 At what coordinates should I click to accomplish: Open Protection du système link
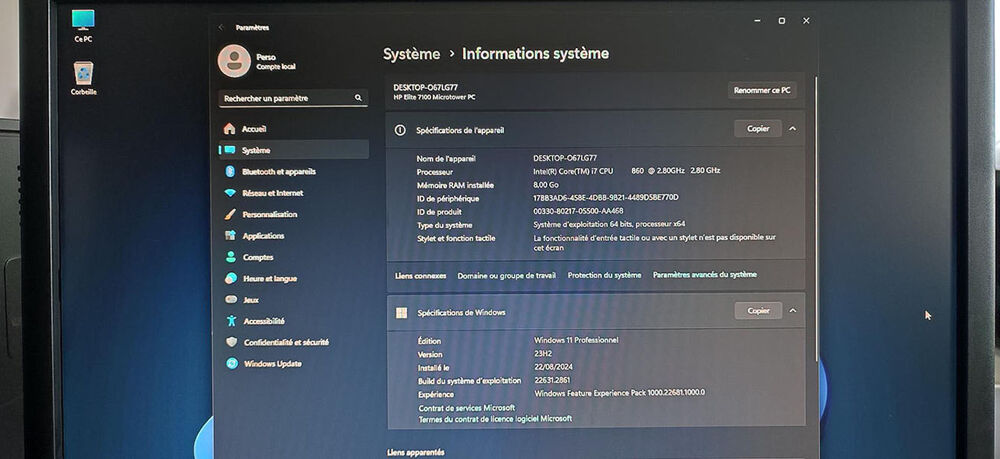pyautogui.click(x=605, y=275)
